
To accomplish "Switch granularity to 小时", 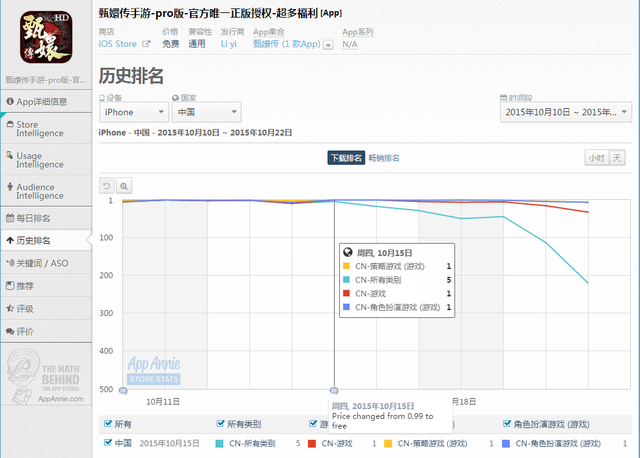I will tap(596, 158).
